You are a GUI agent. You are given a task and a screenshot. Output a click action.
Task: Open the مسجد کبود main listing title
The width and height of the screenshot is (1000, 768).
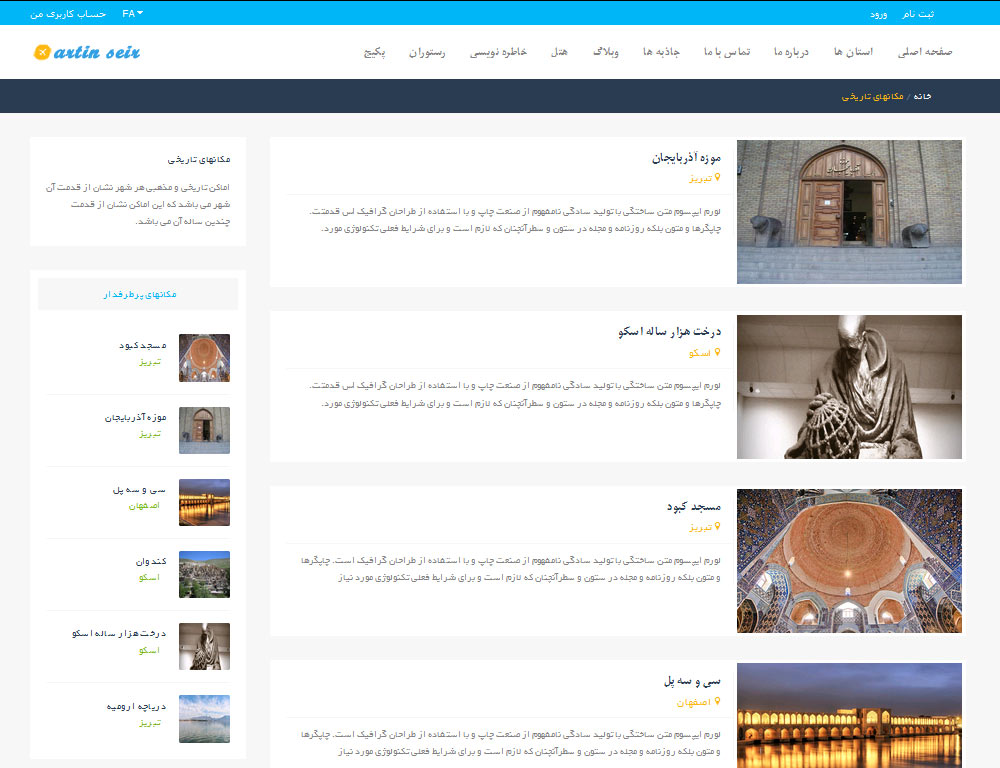point(694,506)
